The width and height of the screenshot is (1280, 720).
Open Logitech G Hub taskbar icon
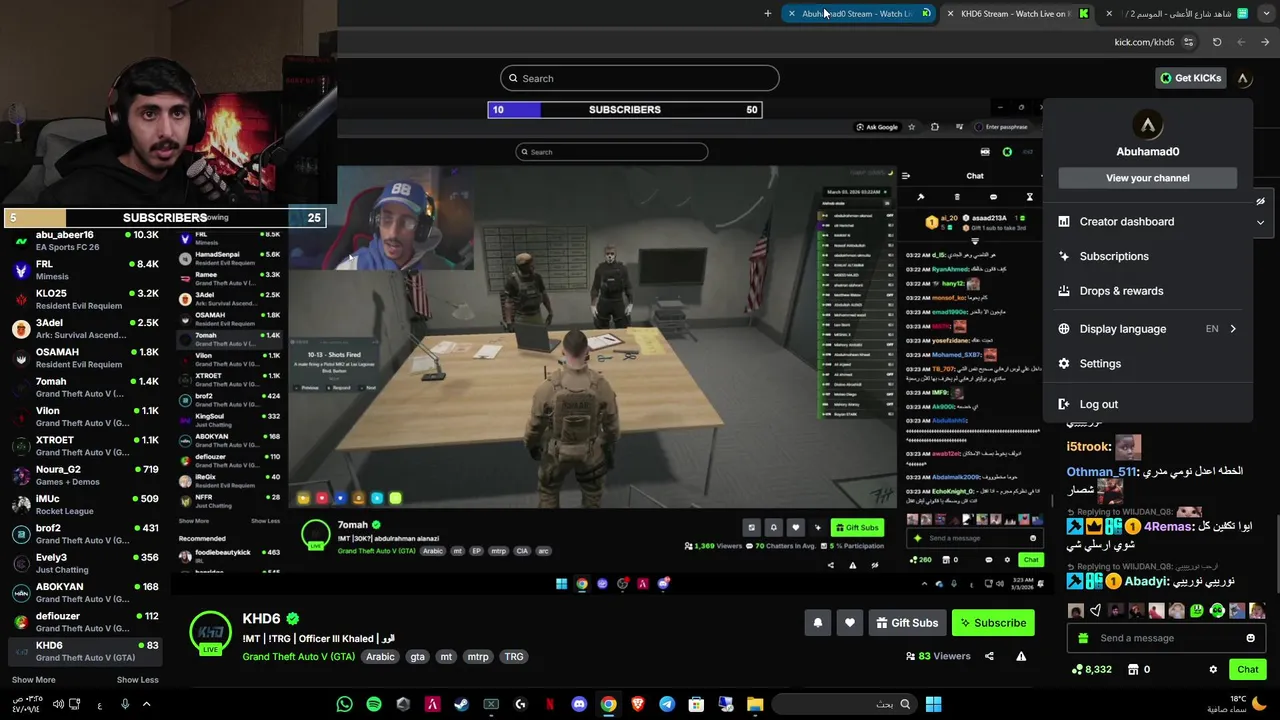coord(520,704)
